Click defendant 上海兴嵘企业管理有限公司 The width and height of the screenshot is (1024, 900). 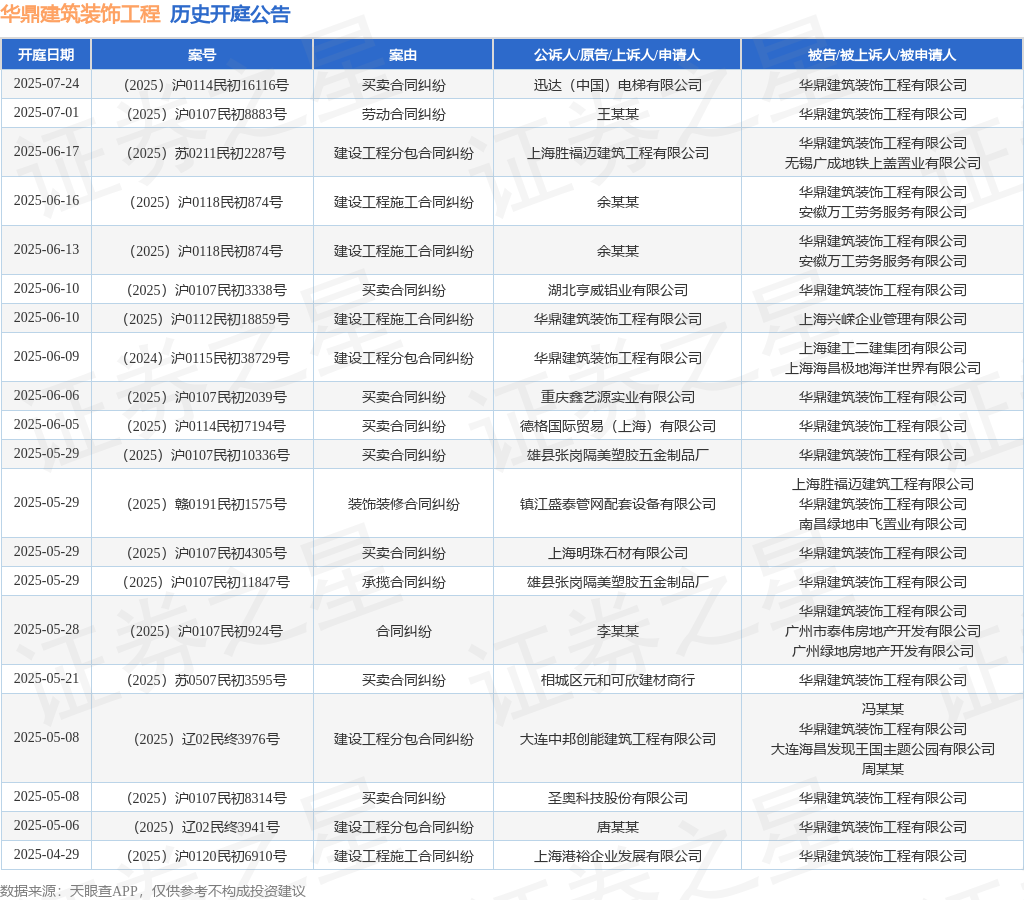tap(882, 319)
